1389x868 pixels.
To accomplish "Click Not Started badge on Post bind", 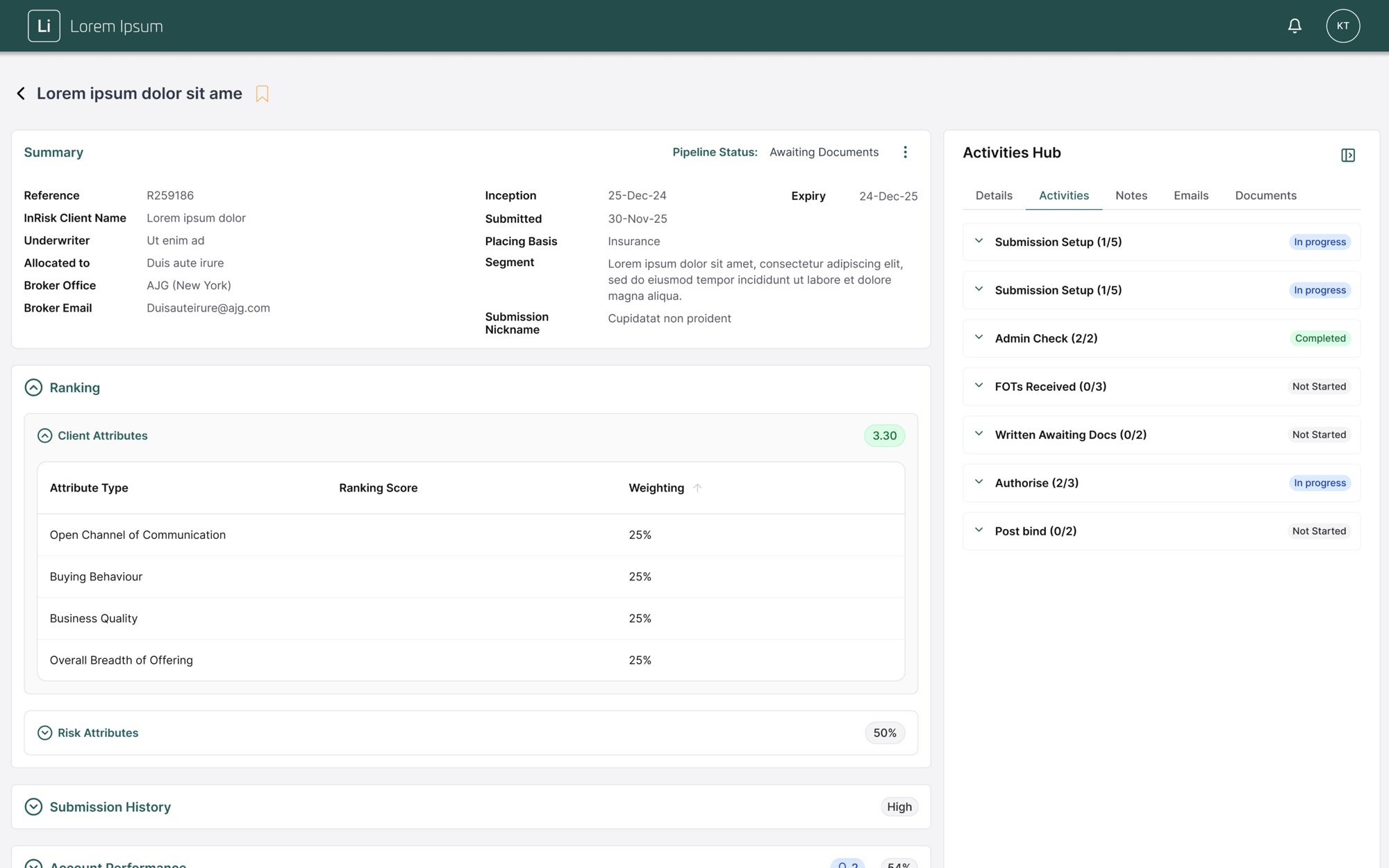I will tap(1319, 531).
